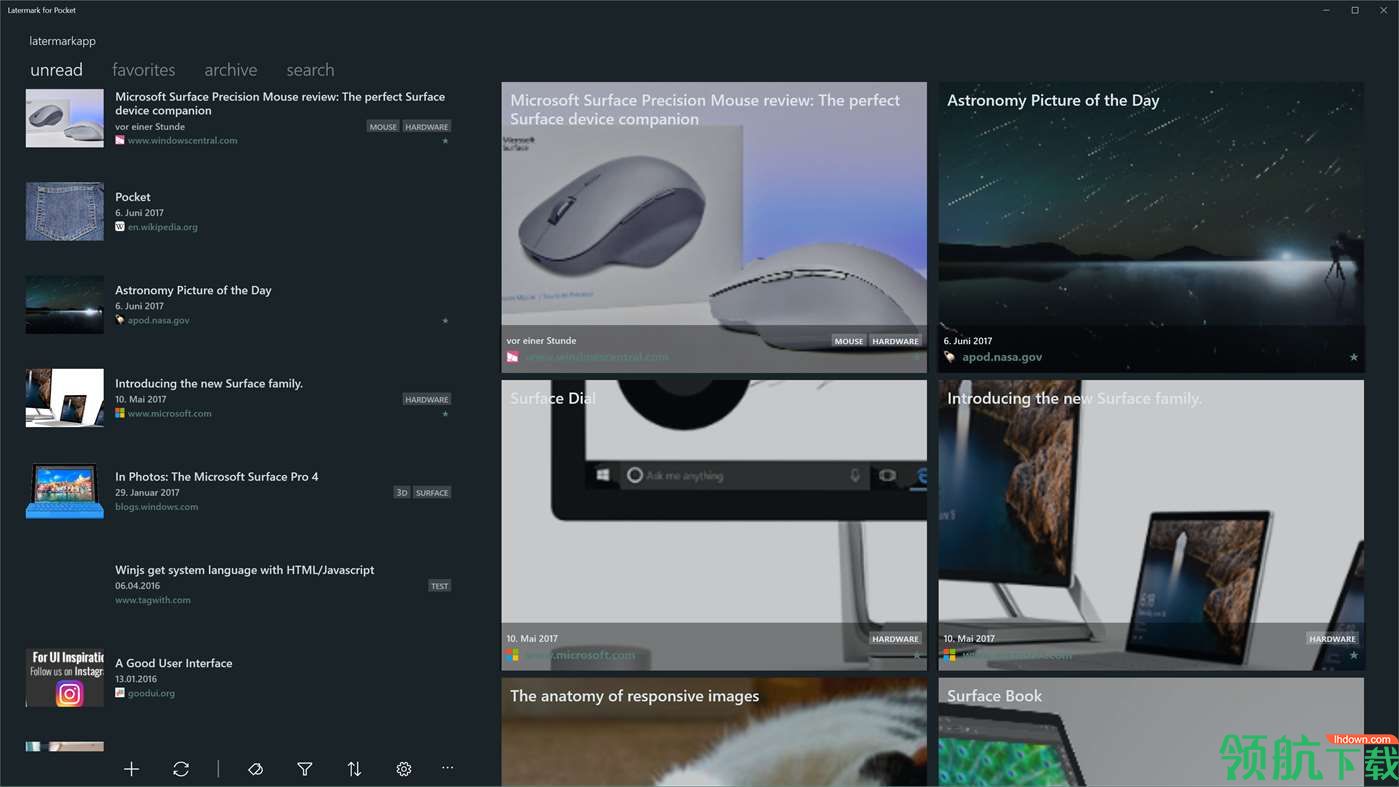Toggle the star on the Surface family tile
1399x787 pixels.
point(1354,655)
